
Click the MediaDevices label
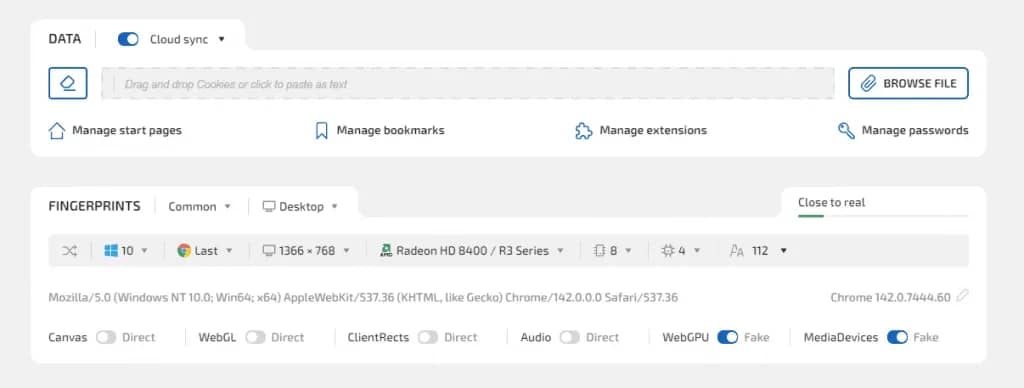click(841, 338)
